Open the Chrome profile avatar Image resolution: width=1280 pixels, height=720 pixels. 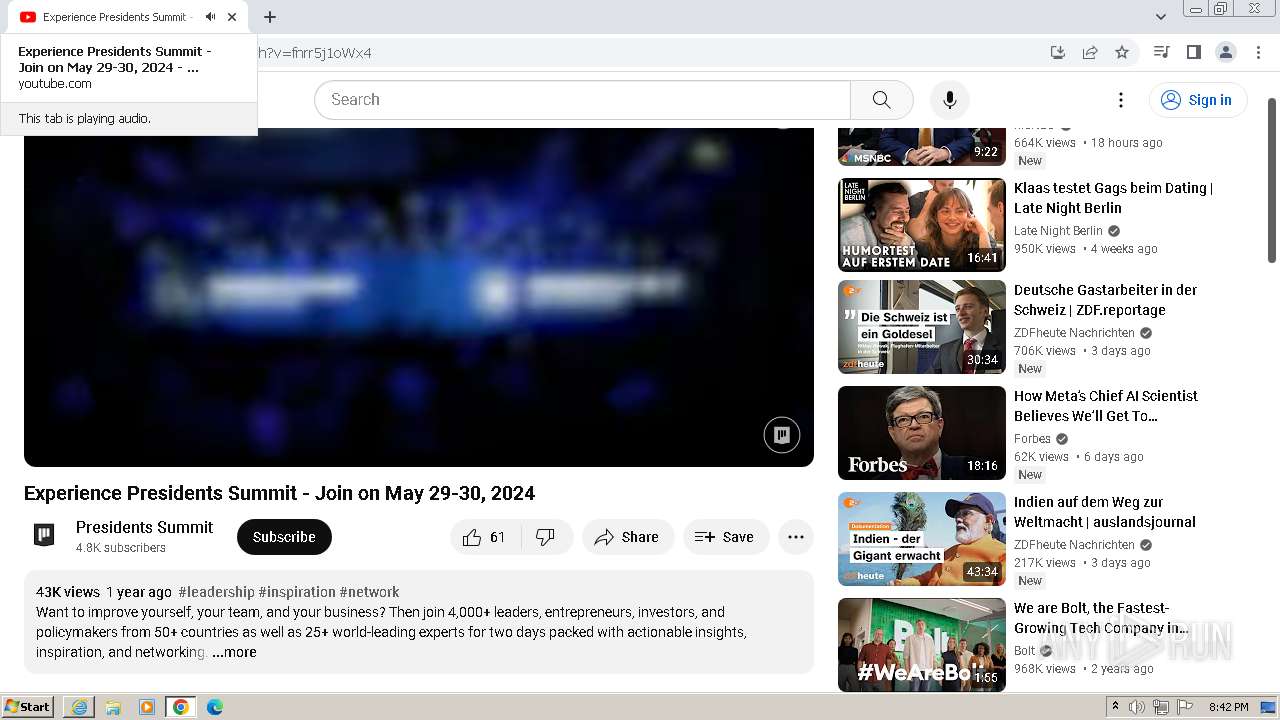click(x=1225, y=52)
